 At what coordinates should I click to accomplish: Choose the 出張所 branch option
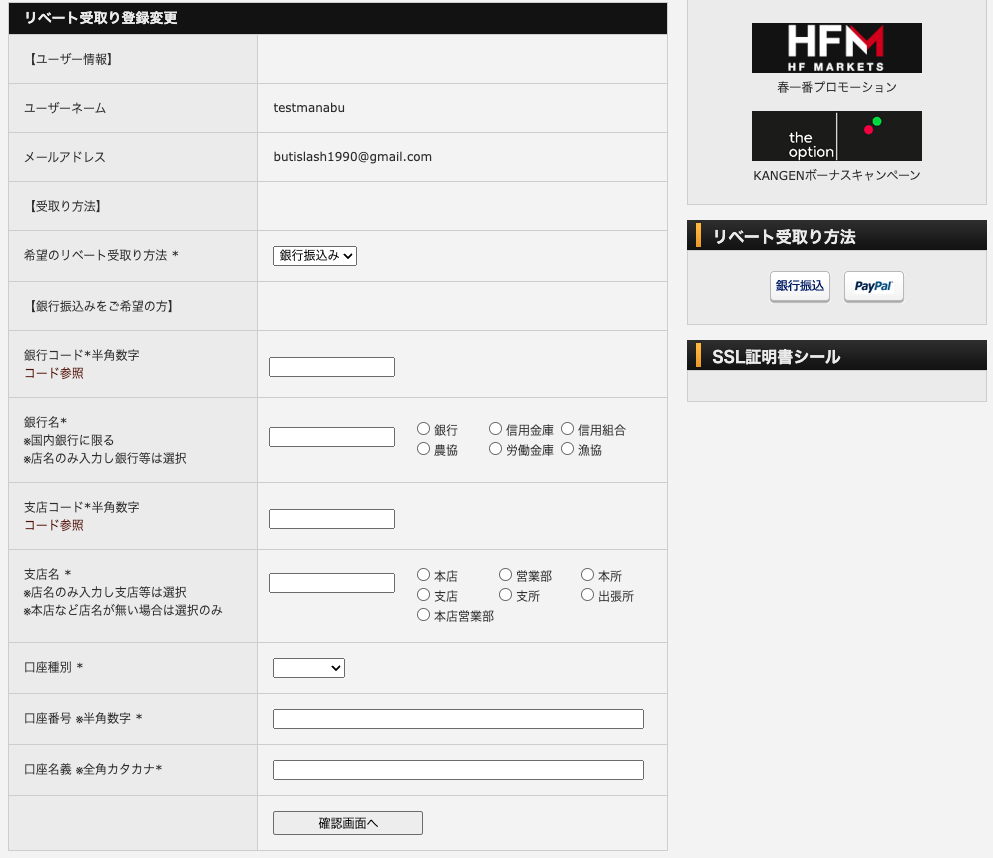[x=588, y=595]
